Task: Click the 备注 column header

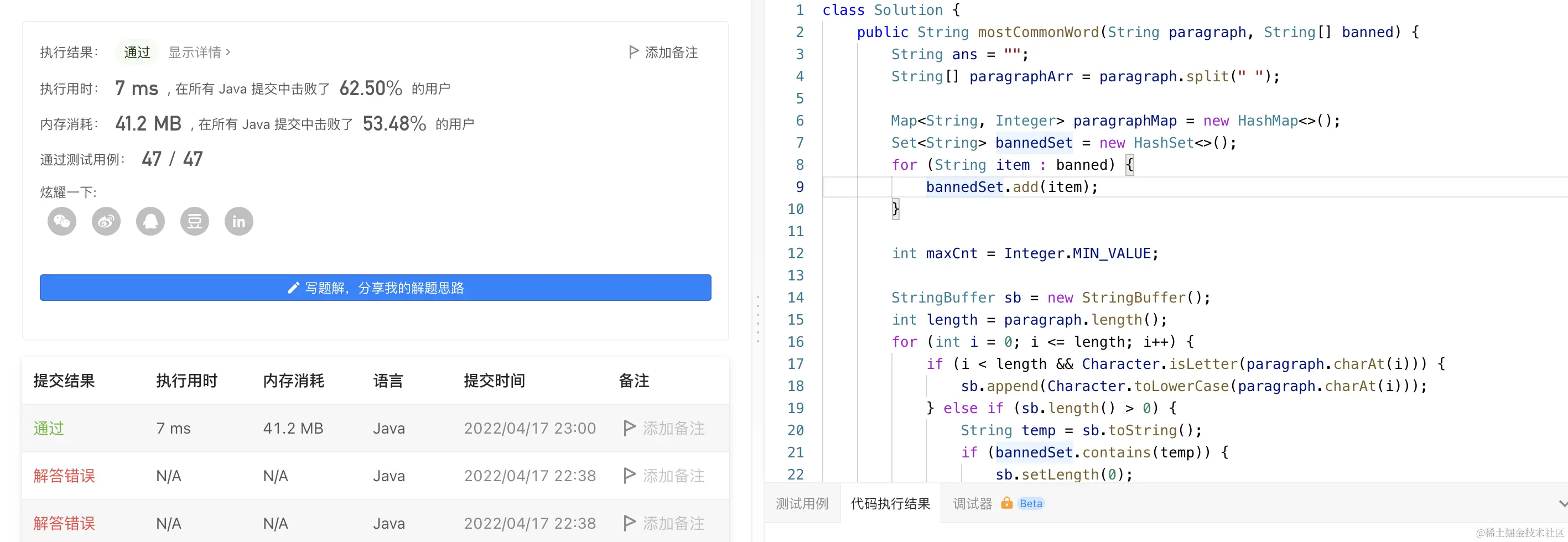Action: pos(634,381)
